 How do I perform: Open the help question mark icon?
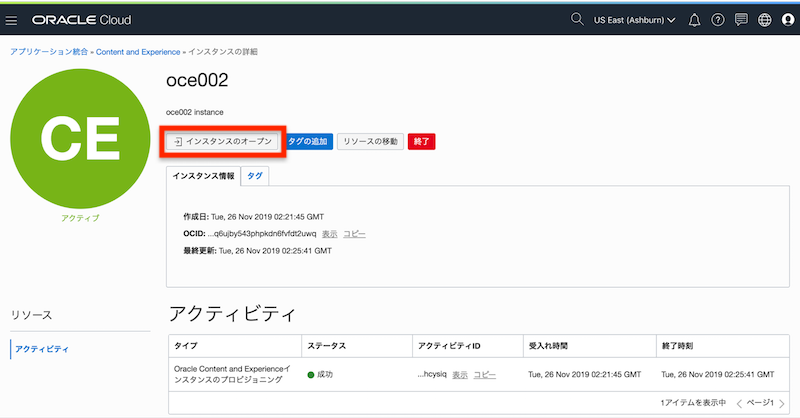point(718,20)
